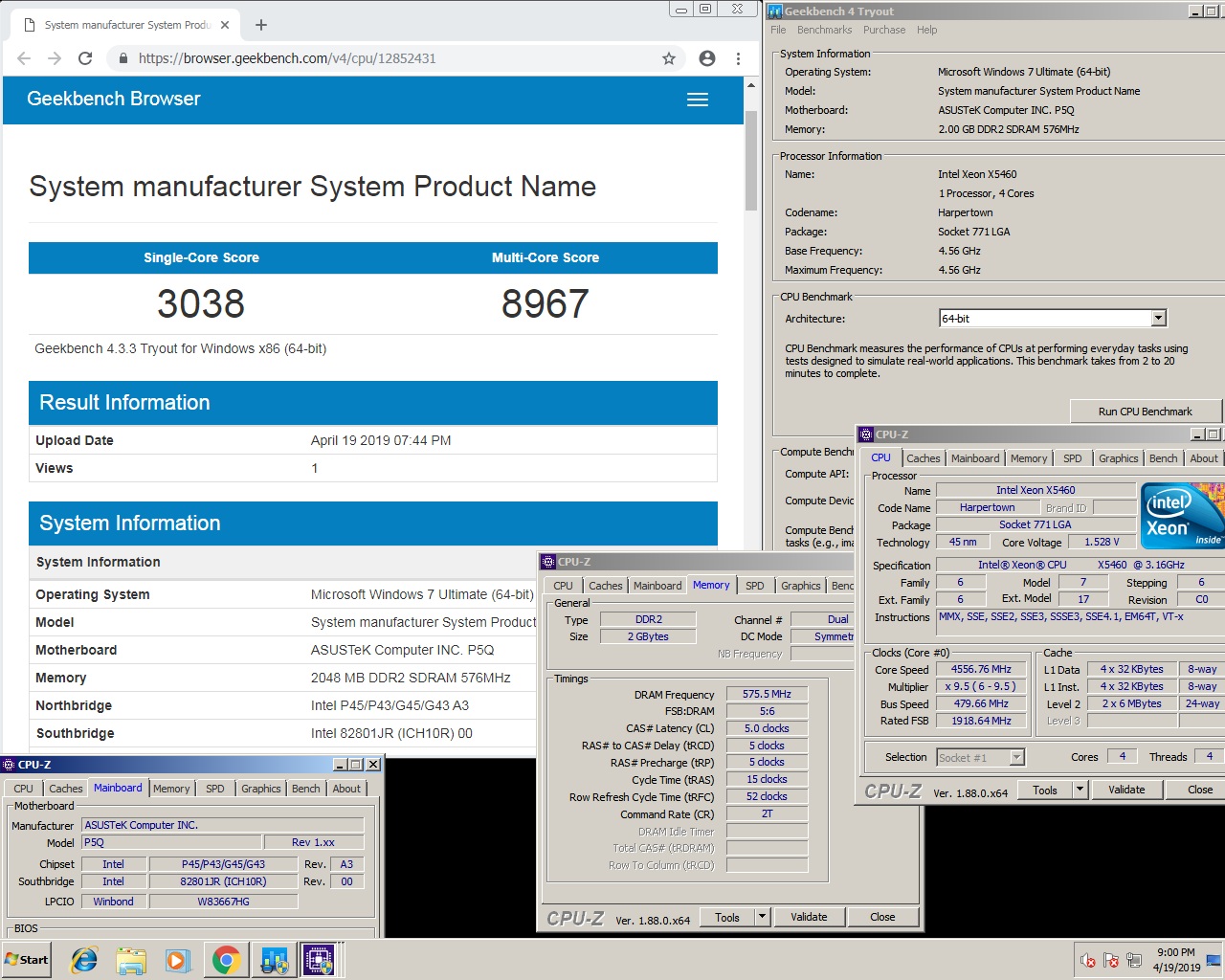The image size is (1225, 980).
Task: Click the FSB:DRAM ratio 5:6 field
Action: [x=767, y=712]
